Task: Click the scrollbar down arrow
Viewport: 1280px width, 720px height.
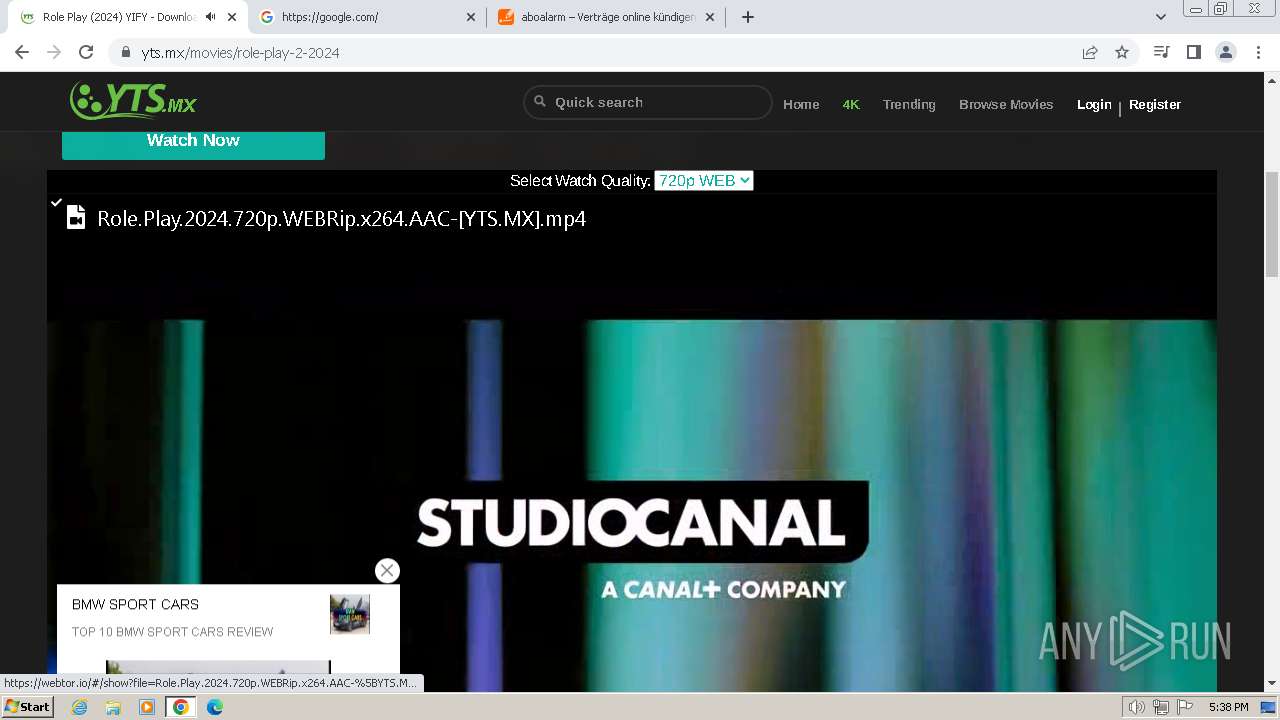Action: 1272,684
